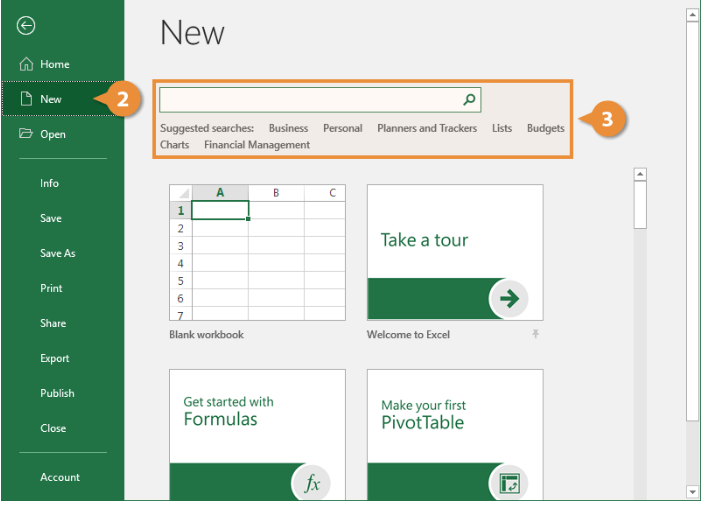Open the Take a tour template

455,252
